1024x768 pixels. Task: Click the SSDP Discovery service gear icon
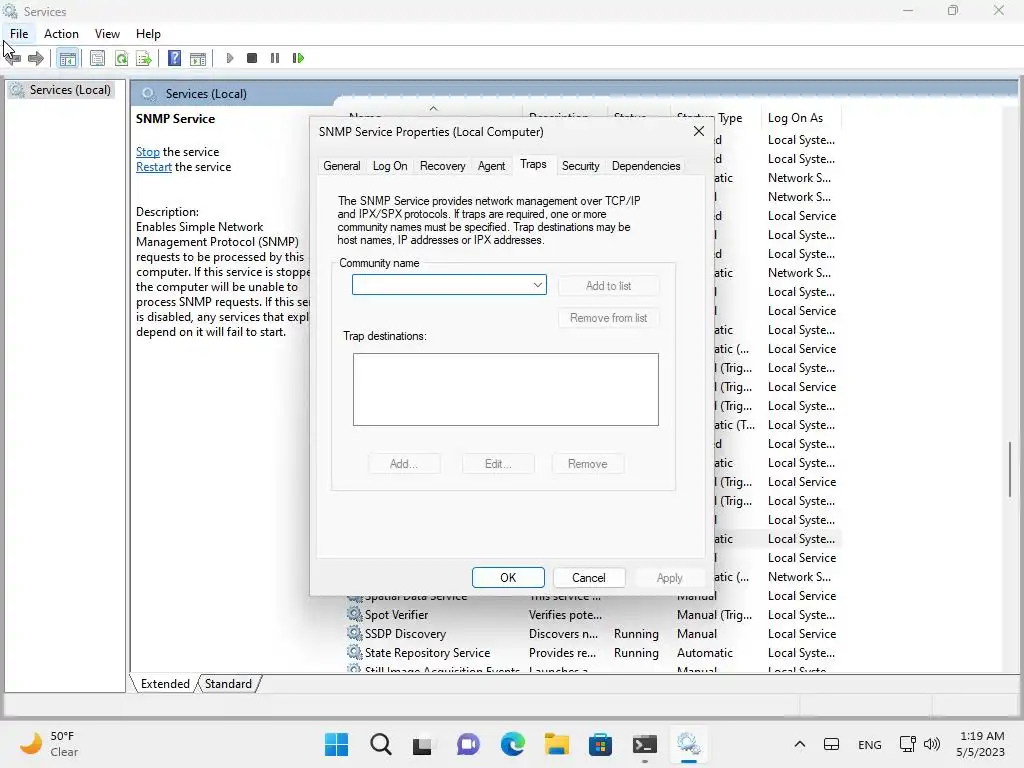tap(354, 633)
